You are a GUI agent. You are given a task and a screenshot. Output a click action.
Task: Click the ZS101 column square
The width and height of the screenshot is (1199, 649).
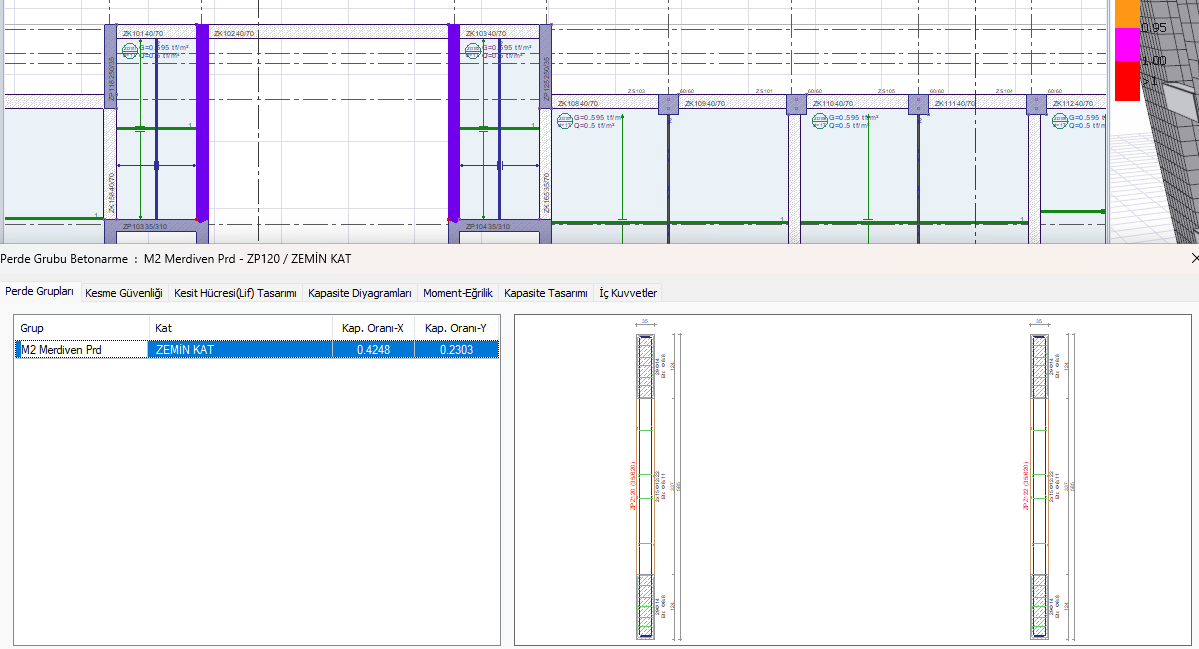pos(796,105)
